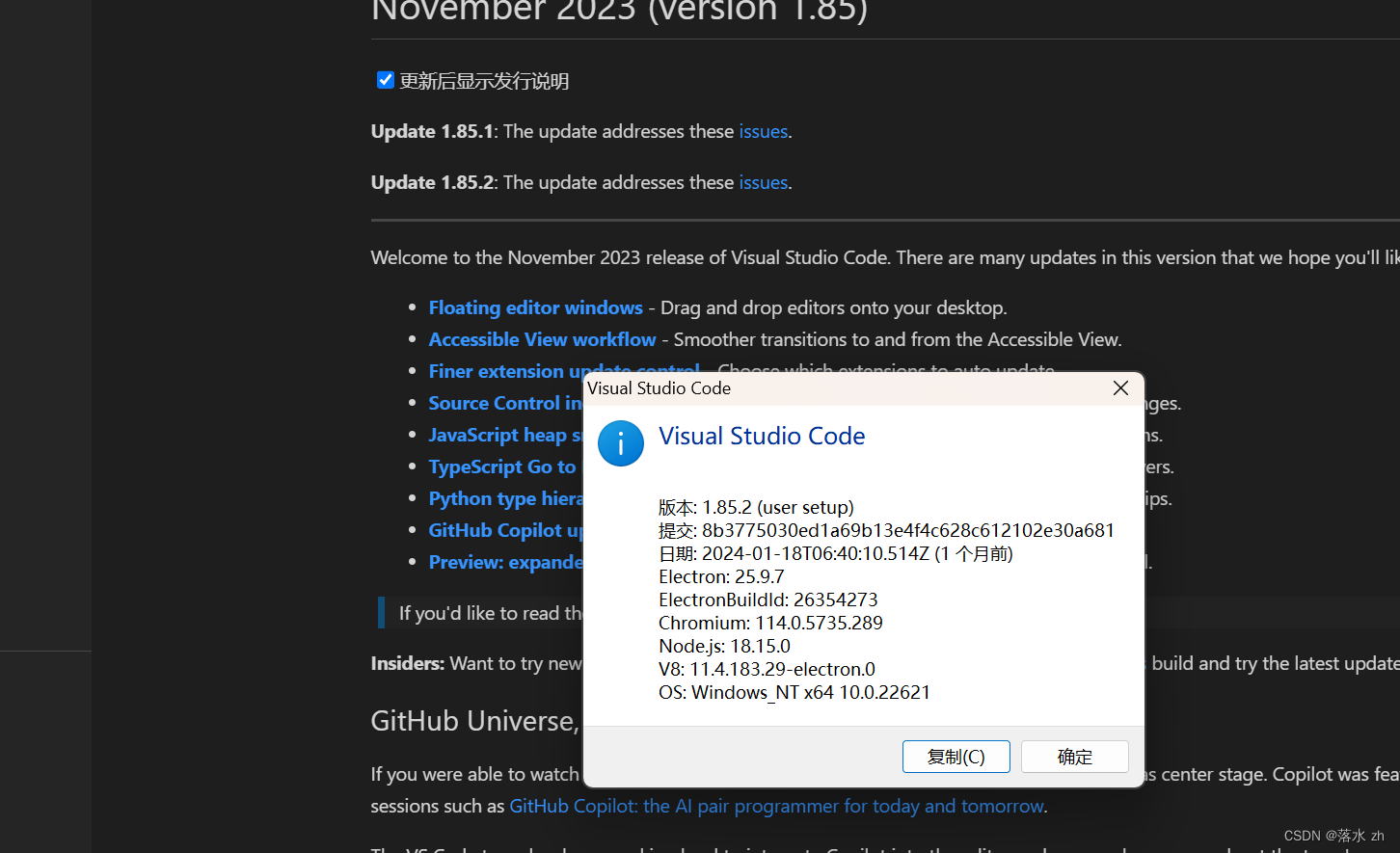Click the Visual Studio Code dialog heading
Screen dimensions: 1400x853
point(762,436)
